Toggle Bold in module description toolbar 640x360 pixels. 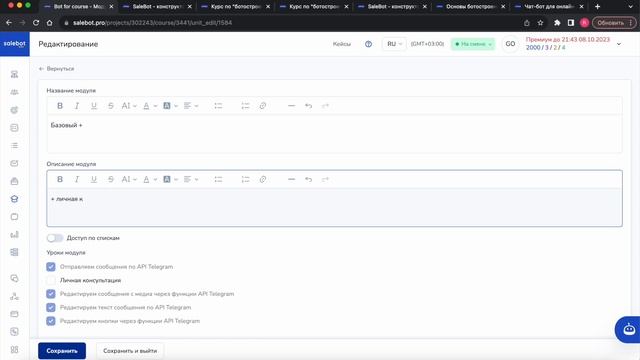pos(60,179)
